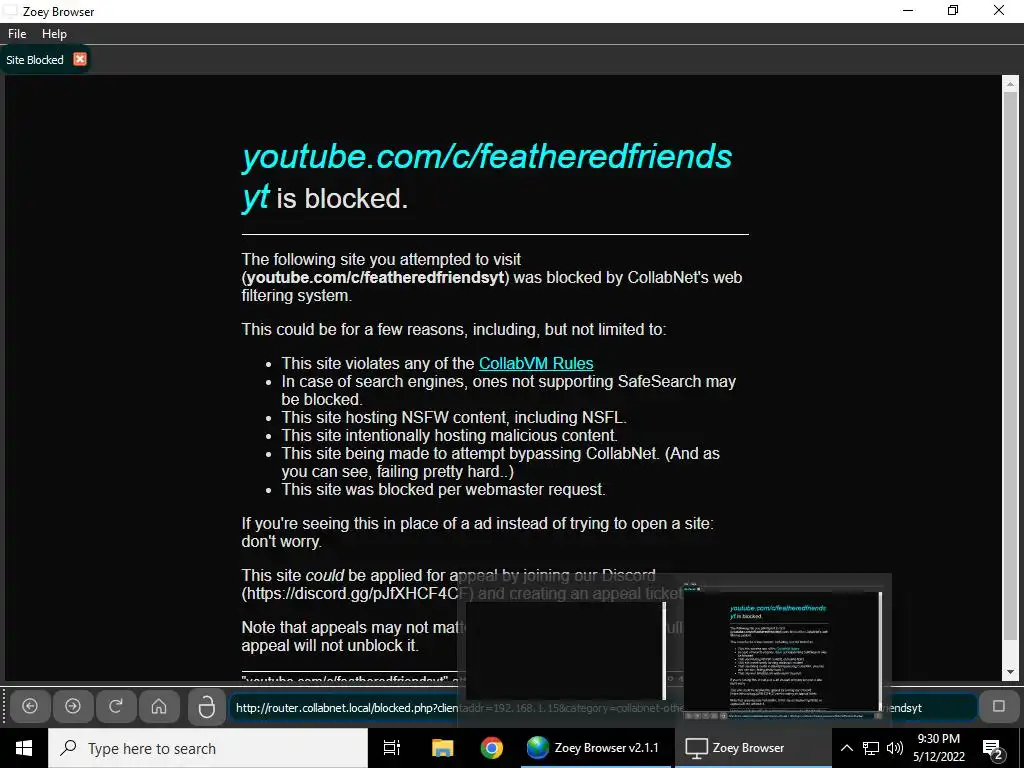This screenshot has height=768, width=1024.
Task: Select the right taskbar preview thumbnail
Action: click(783, 651)
